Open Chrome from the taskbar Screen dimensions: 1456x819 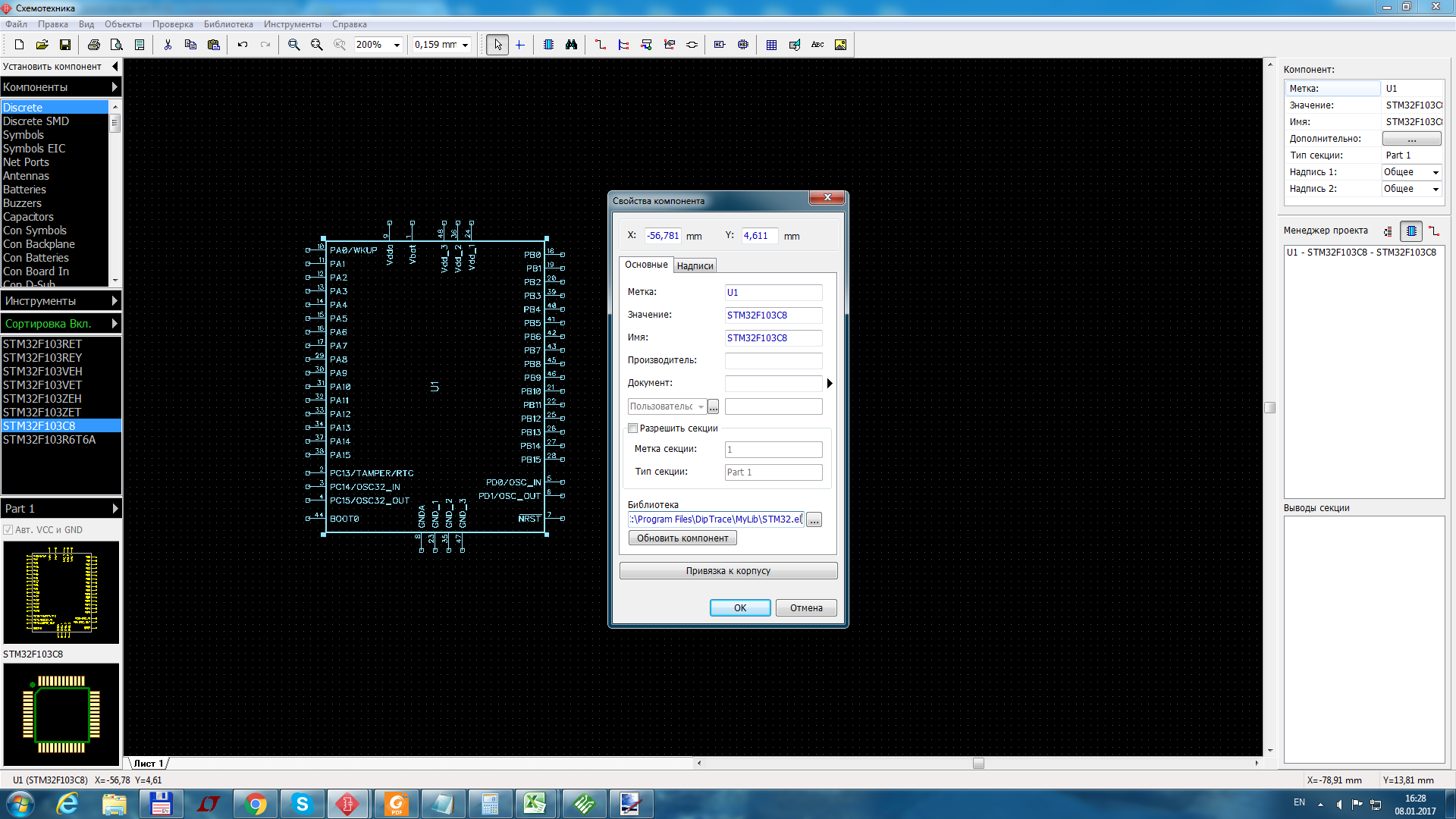pos(256,804)
